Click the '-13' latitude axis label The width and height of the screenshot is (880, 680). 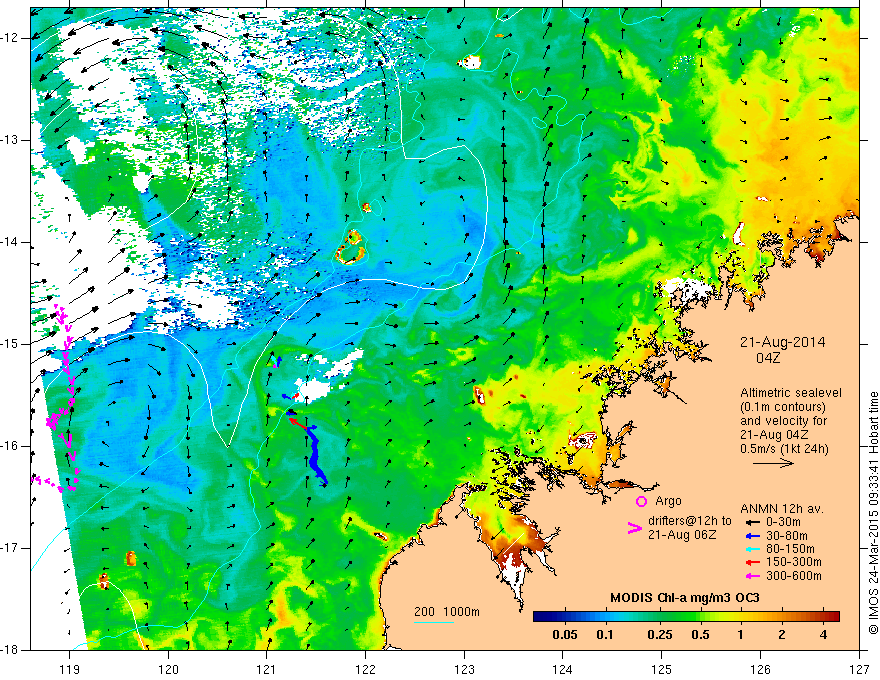coord(11,140)
